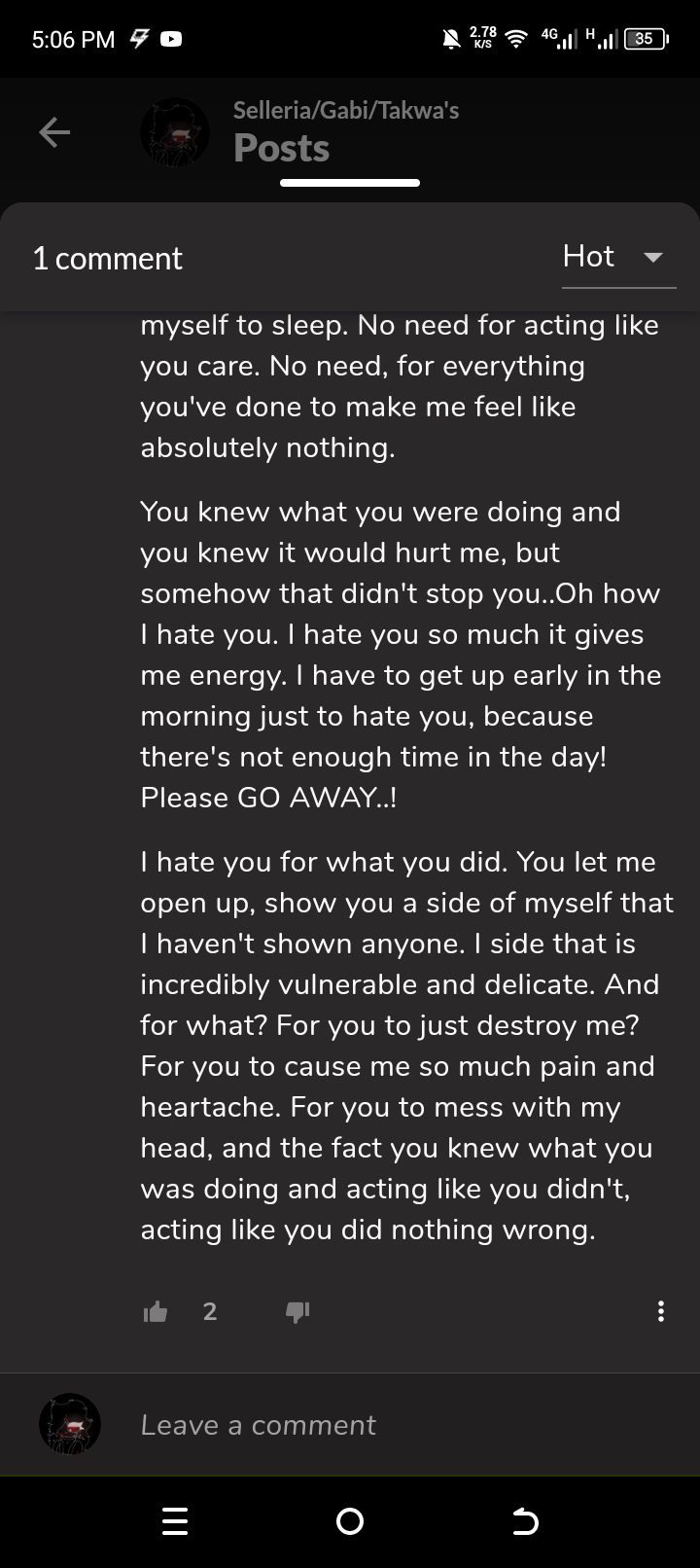The image size is (700, 1568).
Task: Tap the 1 comment header label
Action: pyautogui.click(x=107, y=258)
